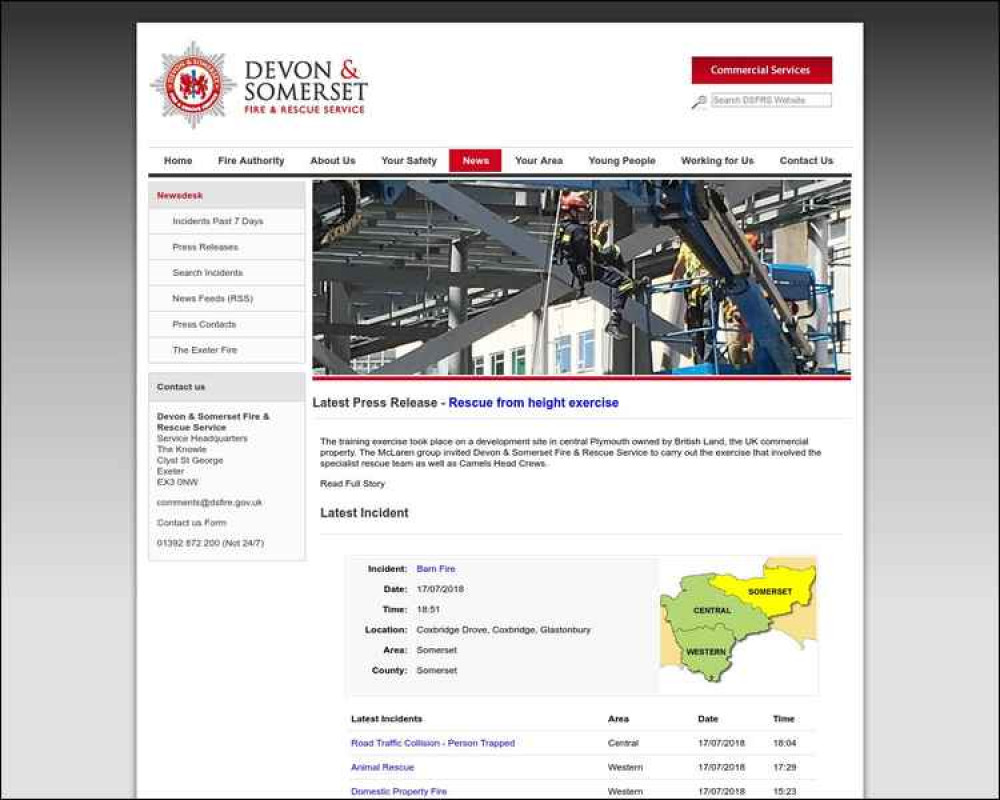Open the Animal Rescue incident link

382,767
